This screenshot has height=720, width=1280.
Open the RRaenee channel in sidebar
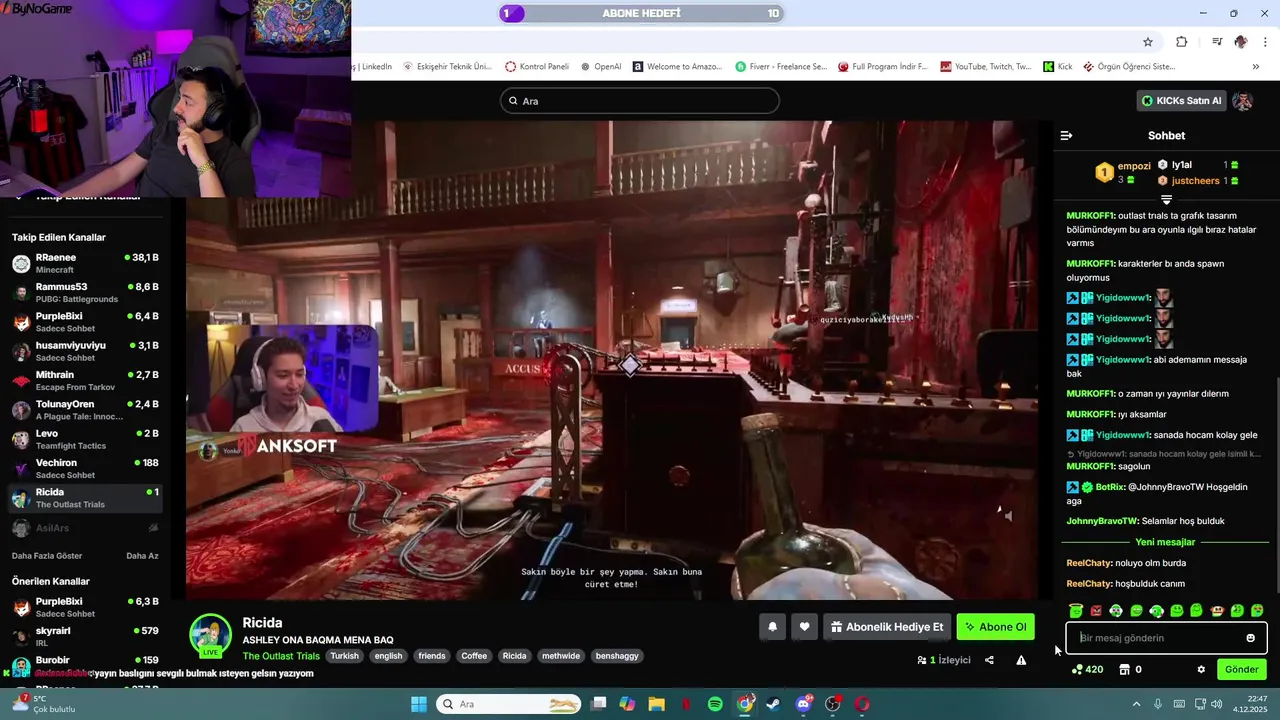tap(85, 263)
